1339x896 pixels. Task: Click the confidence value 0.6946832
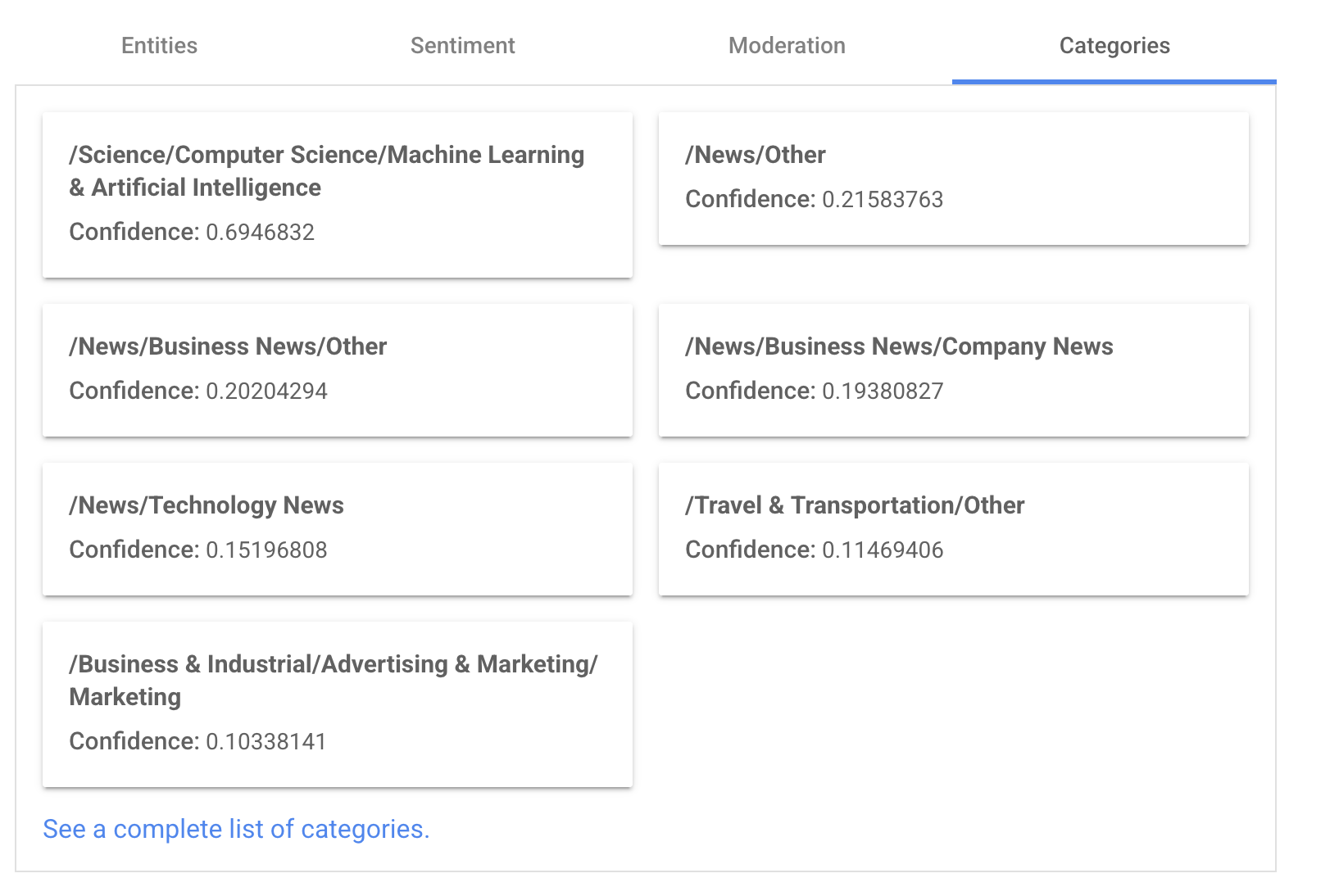point(260,233)
